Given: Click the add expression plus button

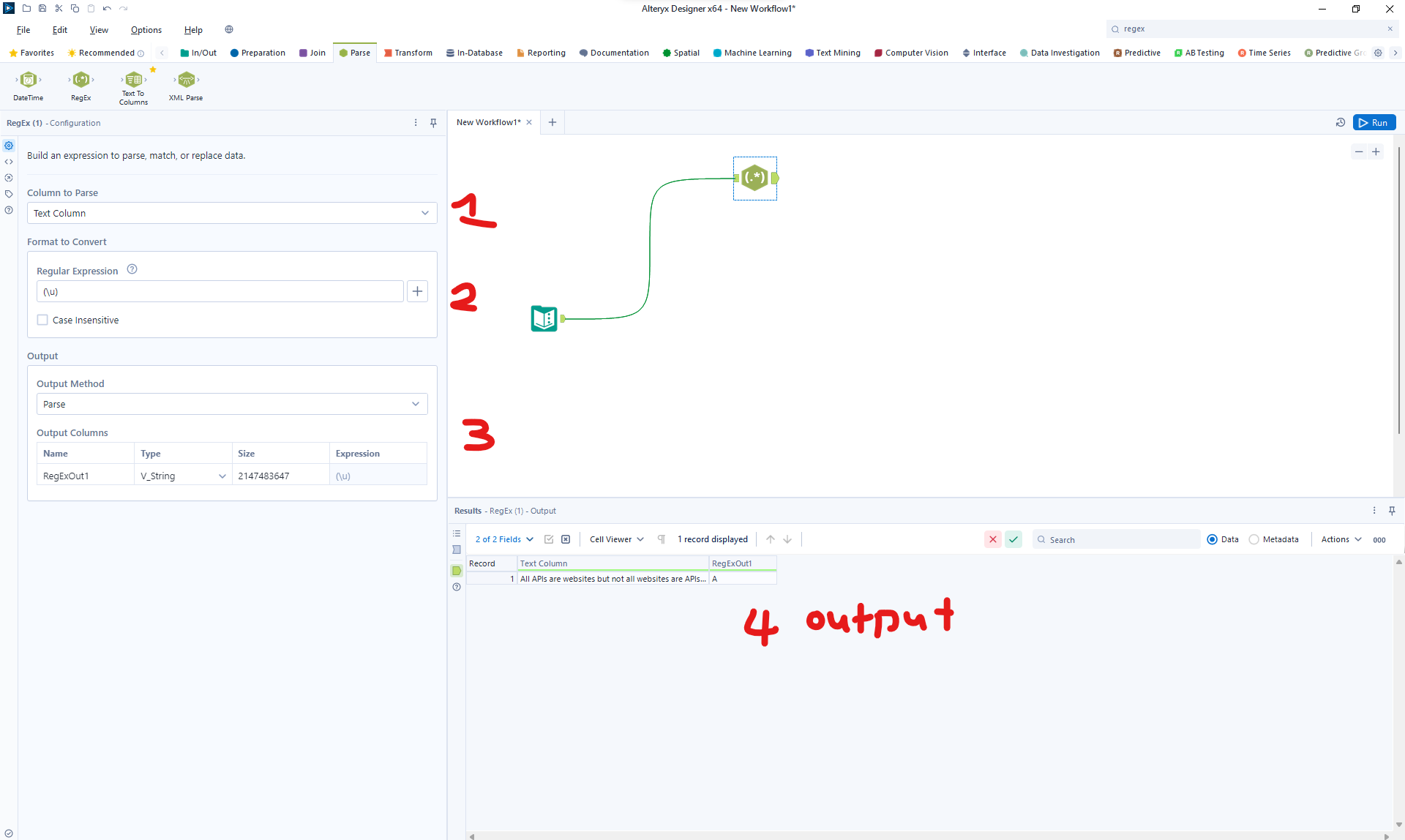Looking at the screenshot, I should tap(417, 291).
